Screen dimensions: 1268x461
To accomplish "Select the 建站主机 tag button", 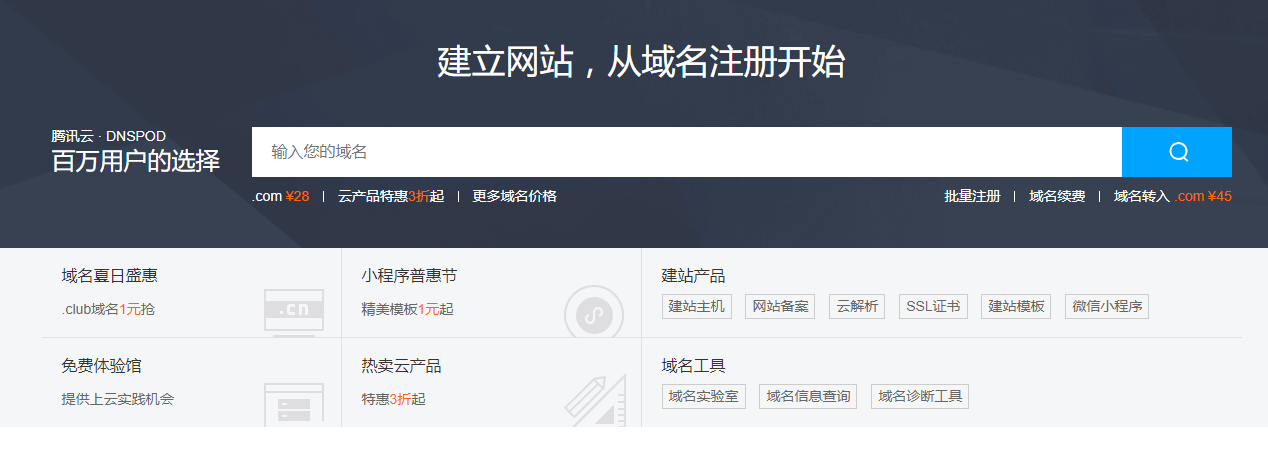I will (x=697, y=306).
